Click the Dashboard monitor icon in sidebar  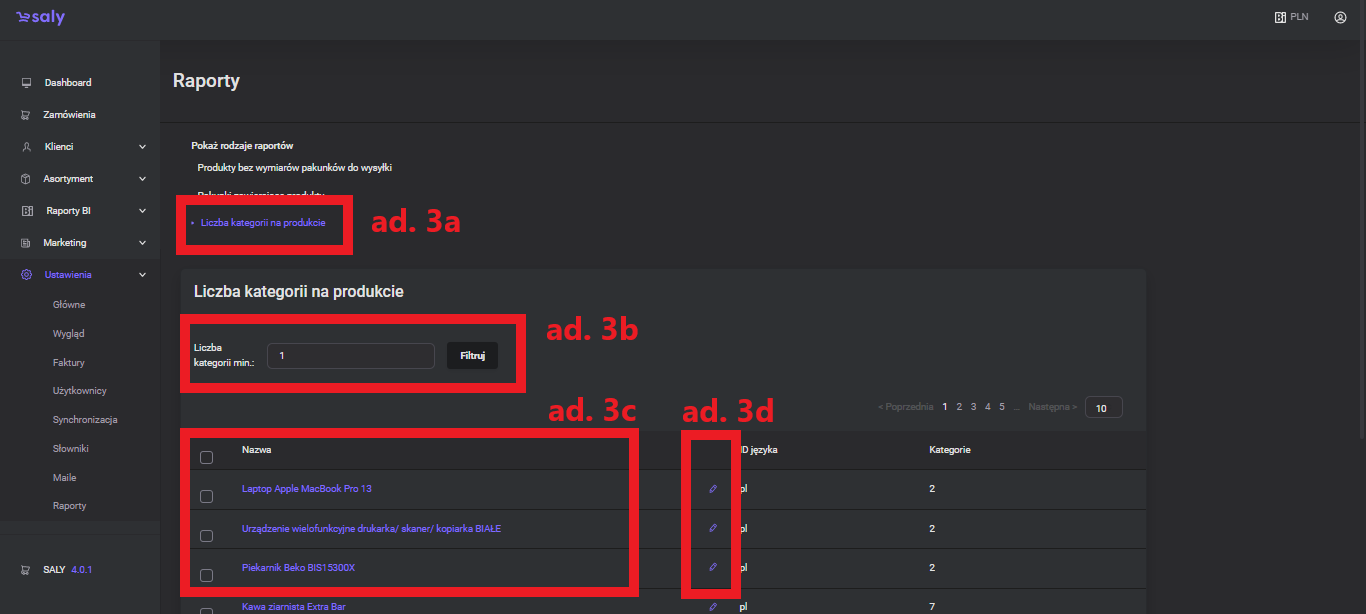click(26, 83)
